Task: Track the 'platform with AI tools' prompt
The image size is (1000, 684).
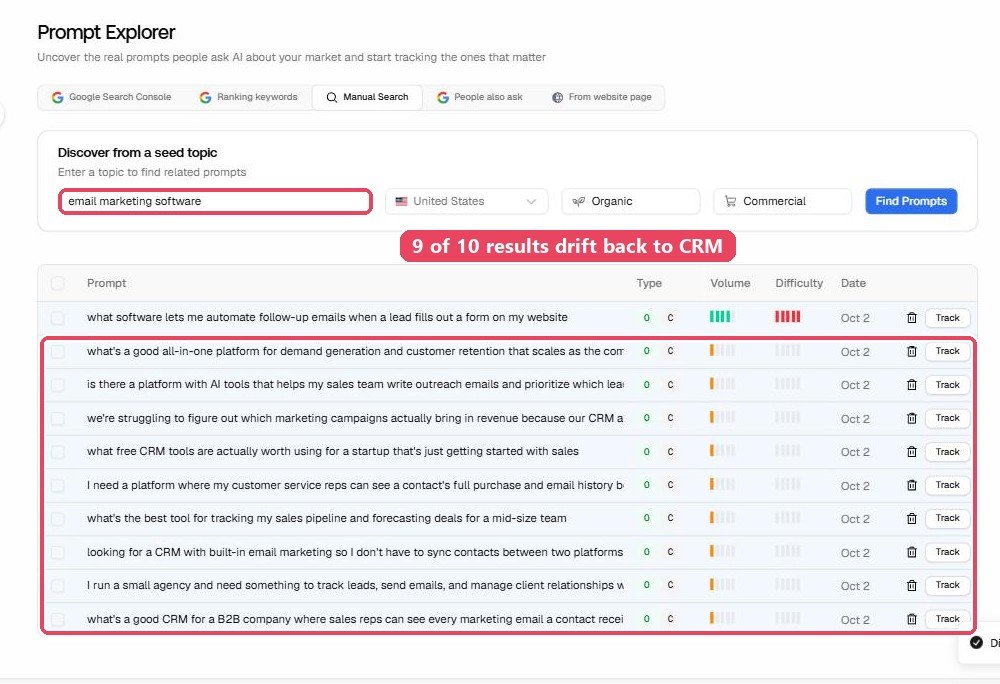Action: (947, 384)
